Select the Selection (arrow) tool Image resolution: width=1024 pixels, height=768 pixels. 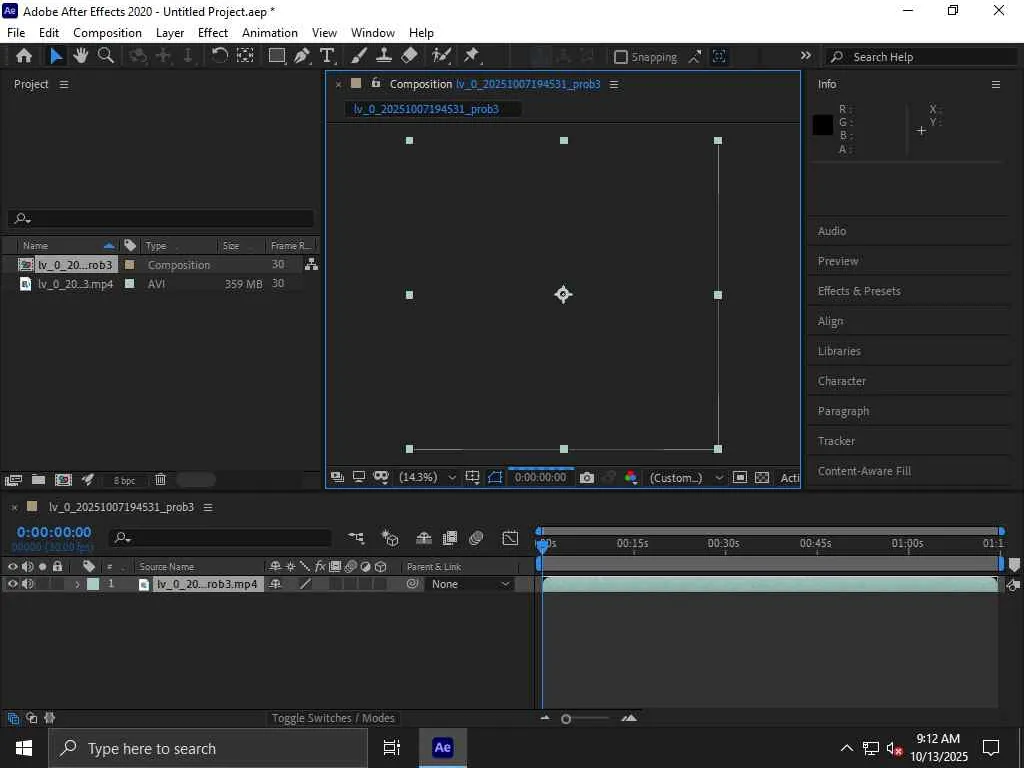pos(56,56)
